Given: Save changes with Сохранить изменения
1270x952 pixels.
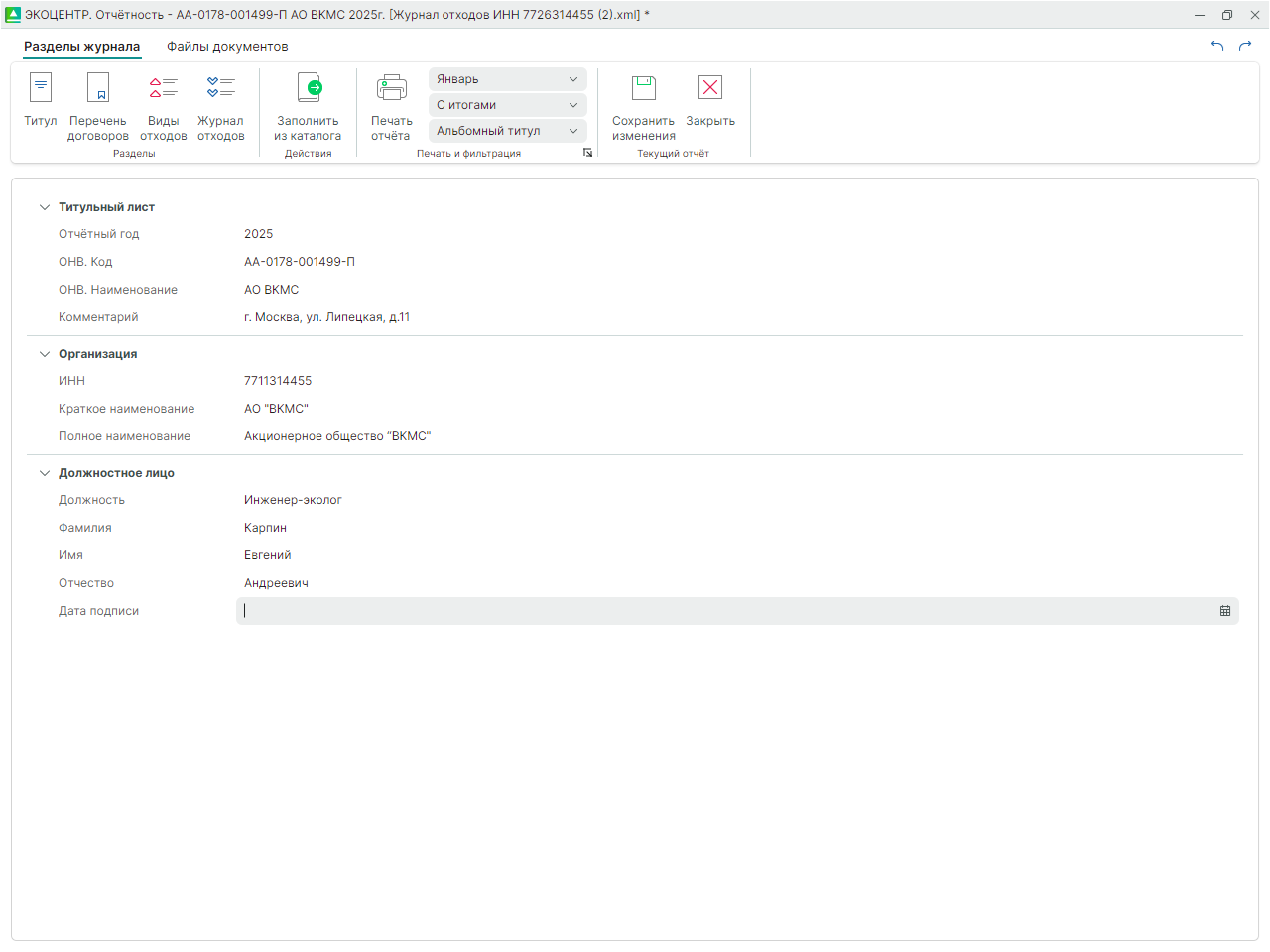Looking at the screenshot, I should pyautogui.click(x=644, y=88).
